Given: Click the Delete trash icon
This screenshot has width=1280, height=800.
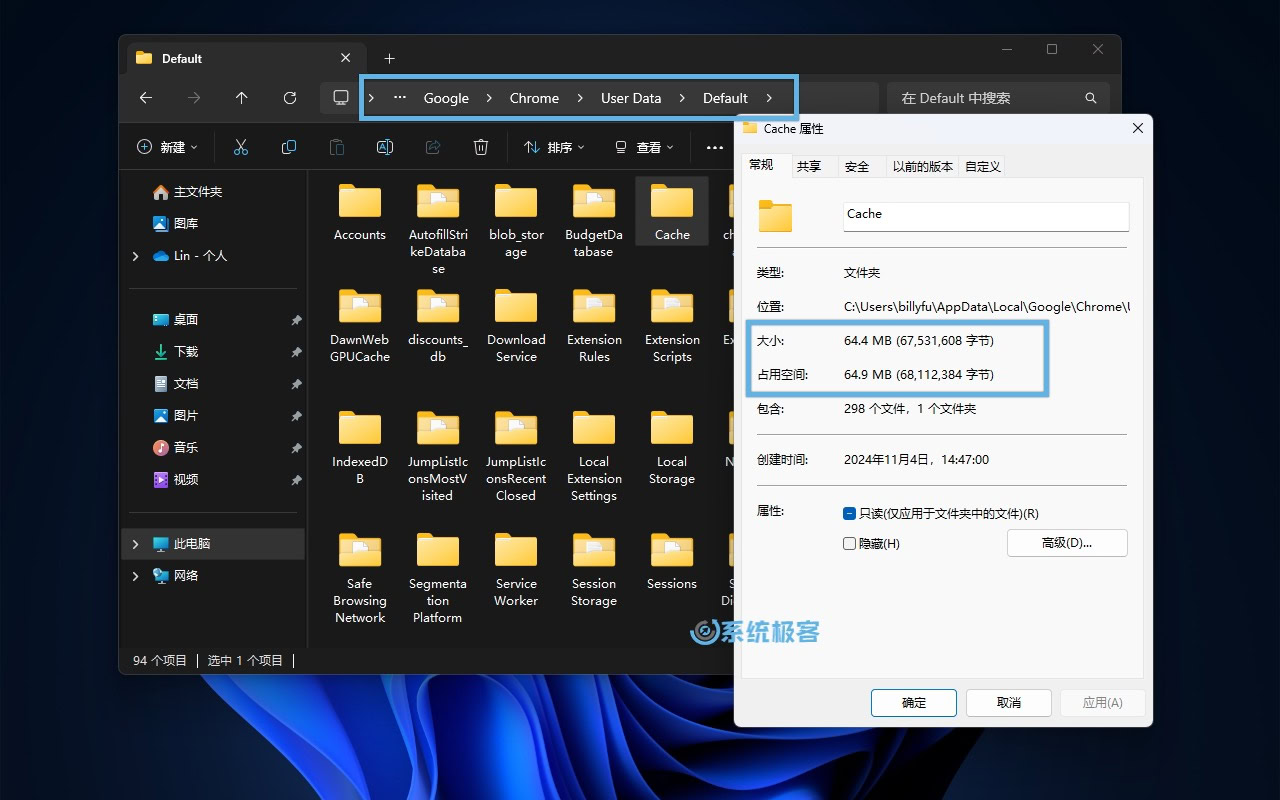Looking at the screenshot, I should tap(481, 147).
